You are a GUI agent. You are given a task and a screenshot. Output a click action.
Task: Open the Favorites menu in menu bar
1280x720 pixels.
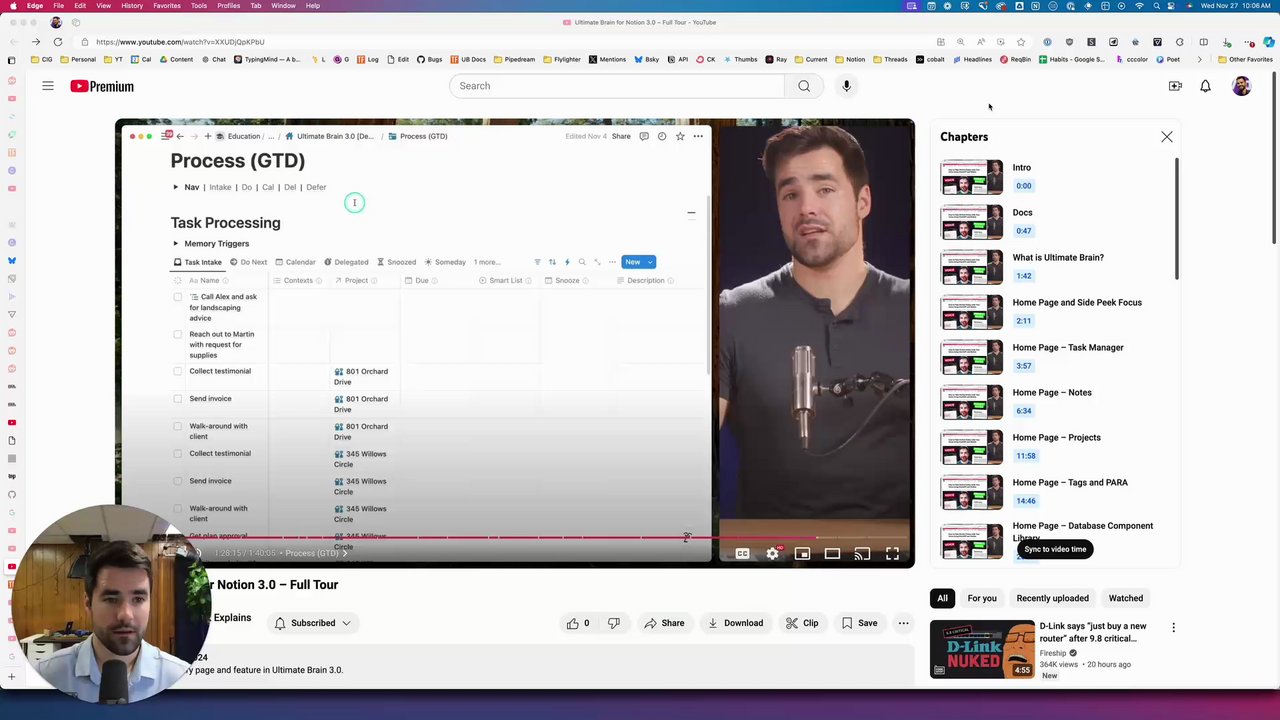click(167, 6)
